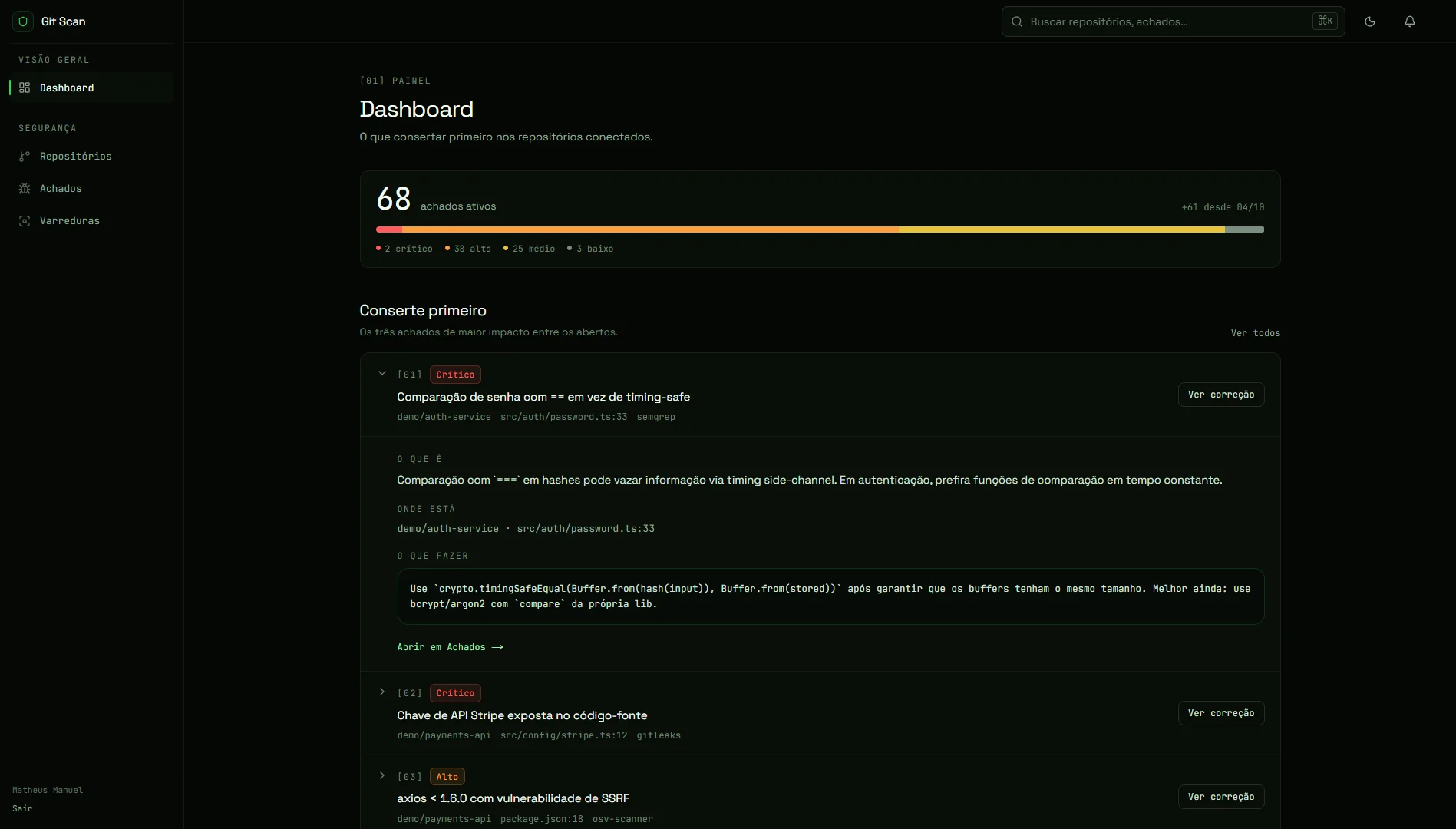The image size is (1456, 829).
Task: Toggle dark mode with moon icon
Action: pos(1370,21)
